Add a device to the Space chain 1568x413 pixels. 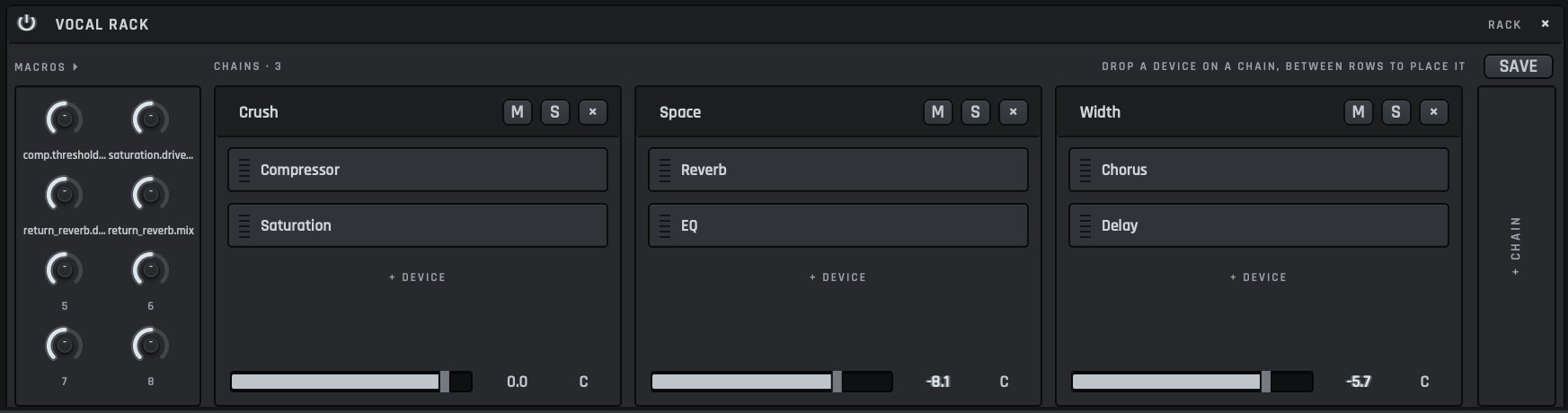838,277
